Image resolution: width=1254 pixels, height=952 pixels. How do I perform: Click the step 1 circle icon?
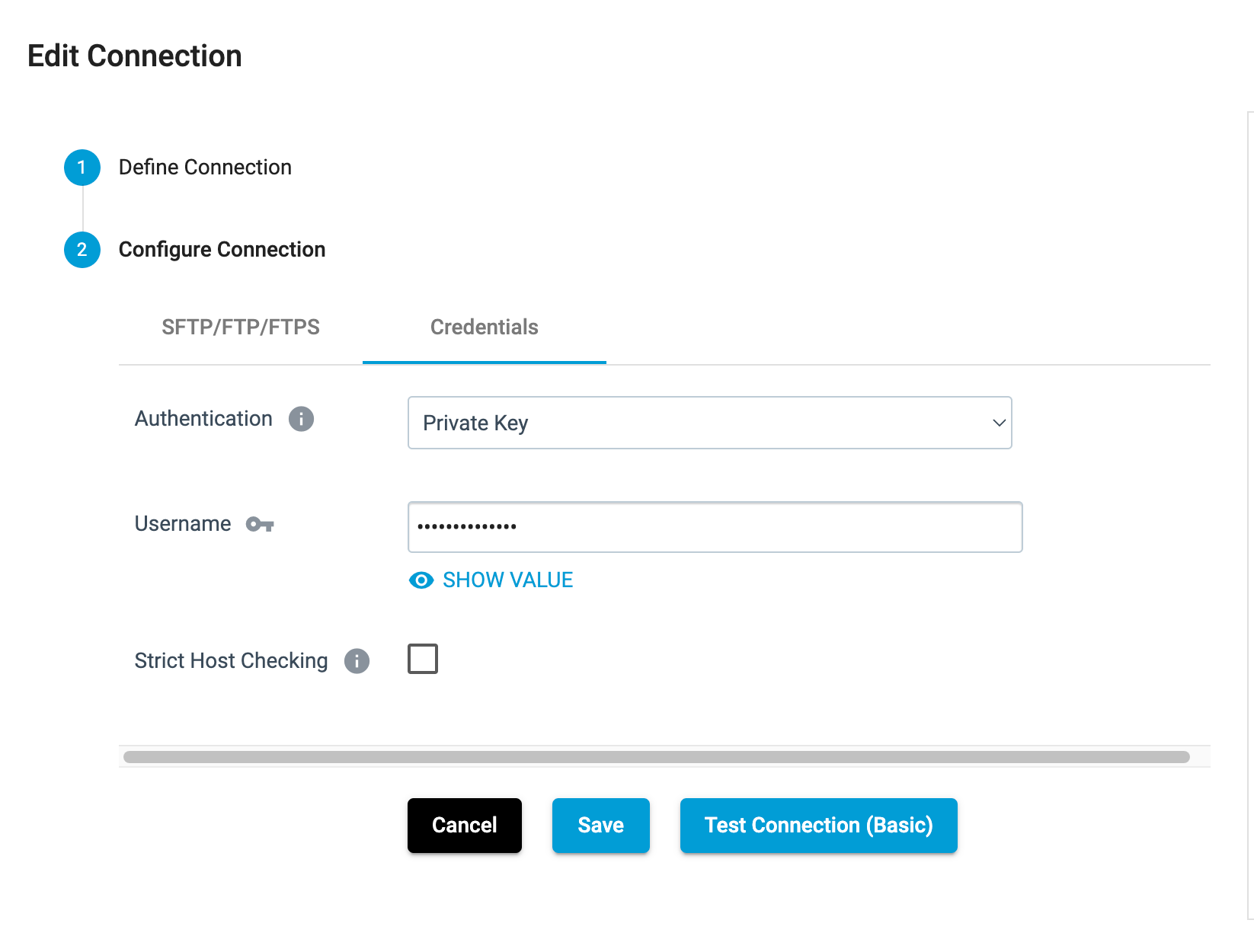click(82, 168)
